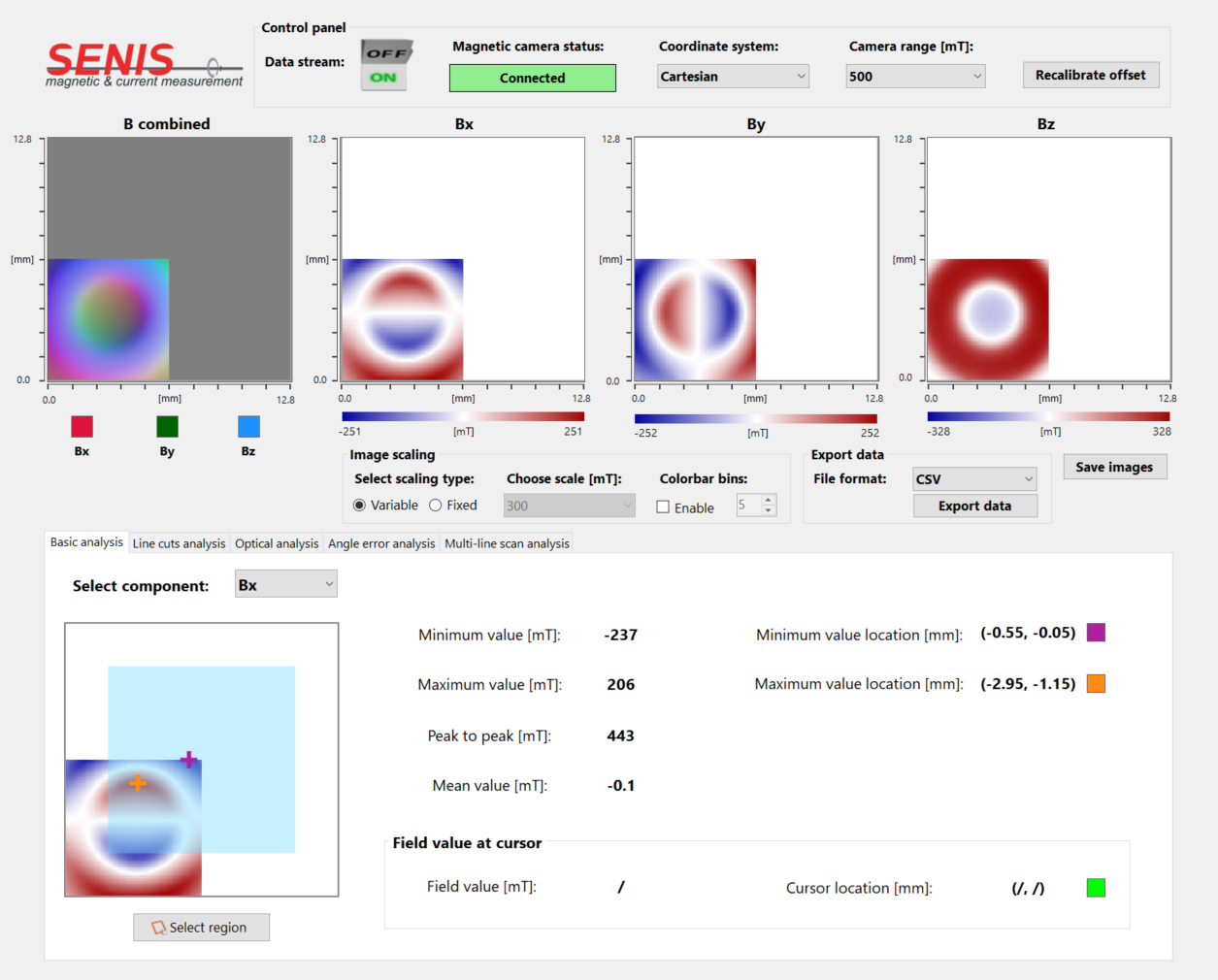Click the blue Bz legend square
This screenshot has width=1218, height=980.
pyautogui.click(x=248, y=427)
